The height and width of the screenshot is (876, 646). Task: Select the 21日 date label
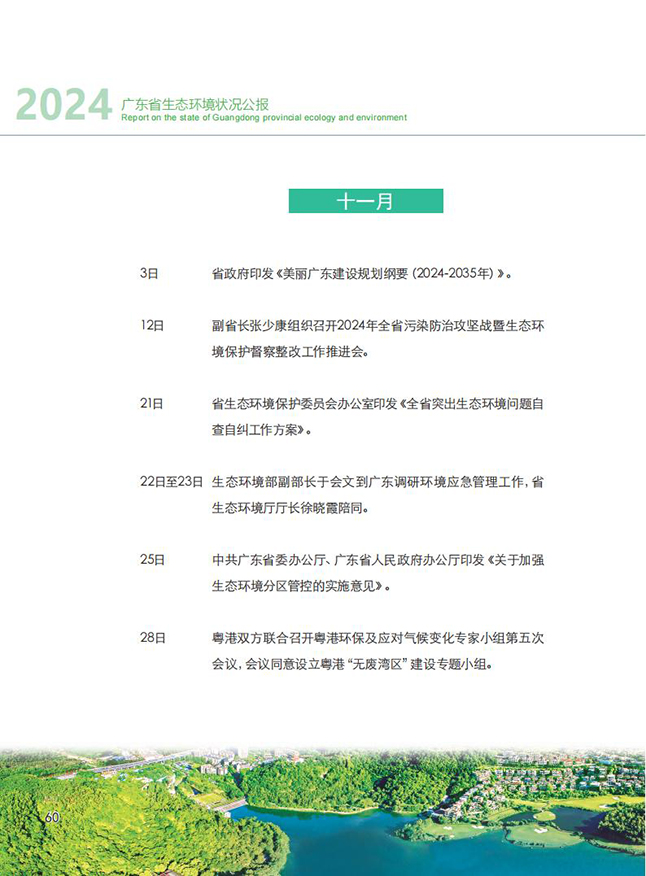(152, 404)
